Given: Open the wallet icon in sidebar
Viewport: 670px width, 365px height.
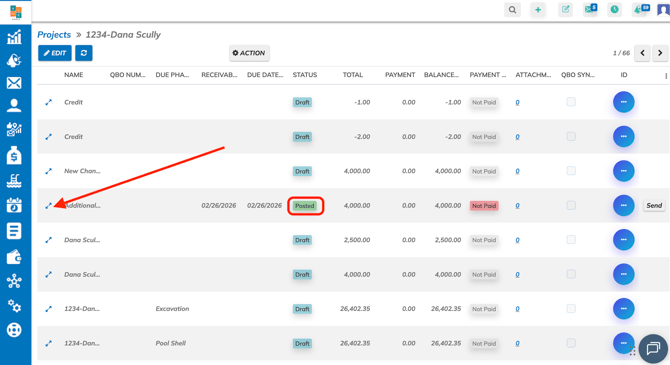Looking at the screenshot, I should tap(14, 257).
